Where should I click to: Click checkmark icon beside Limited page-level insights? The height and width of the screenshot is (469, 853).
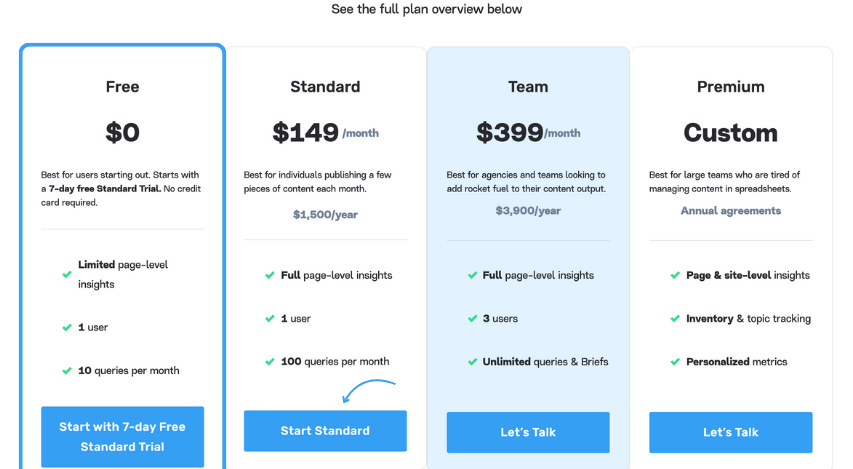point(67,274)
